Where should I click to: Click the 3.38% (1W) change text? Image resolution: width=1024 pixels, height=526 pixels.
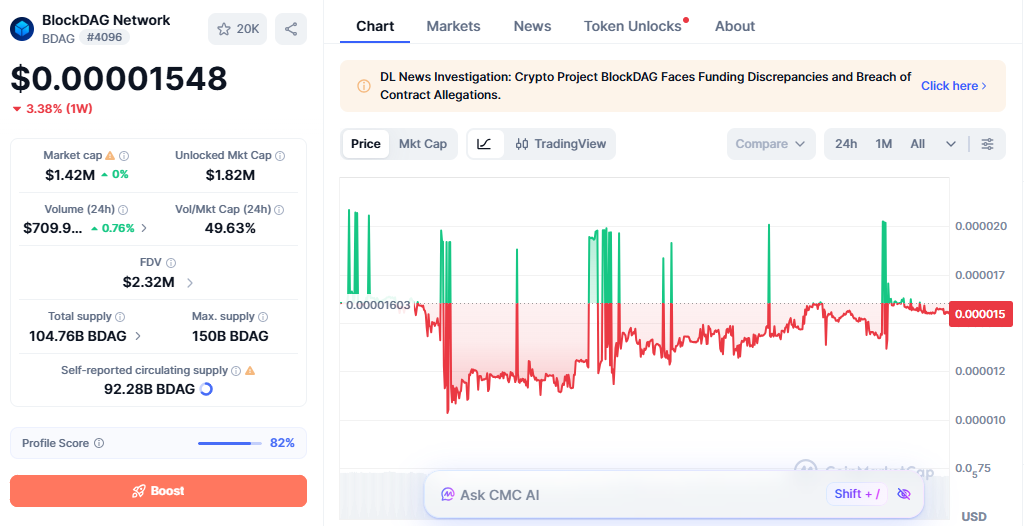click(59, 108)
